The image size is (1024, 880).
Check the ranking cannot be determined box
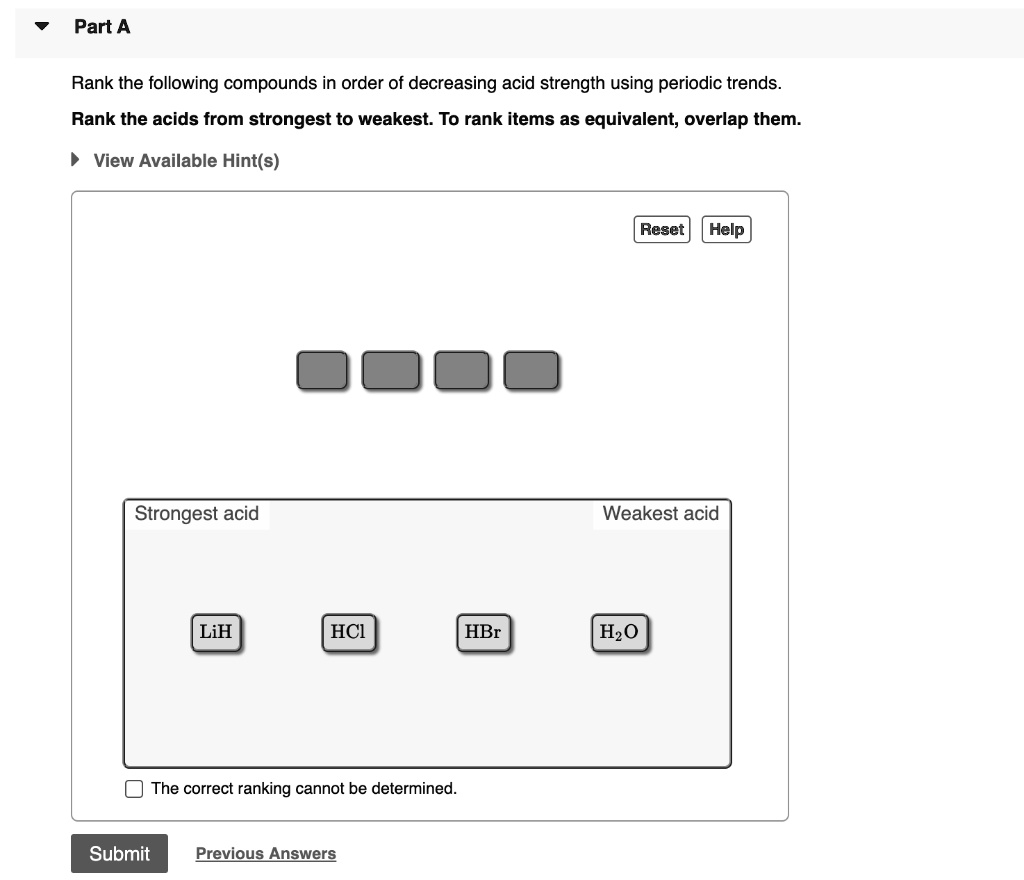point(134,789)
